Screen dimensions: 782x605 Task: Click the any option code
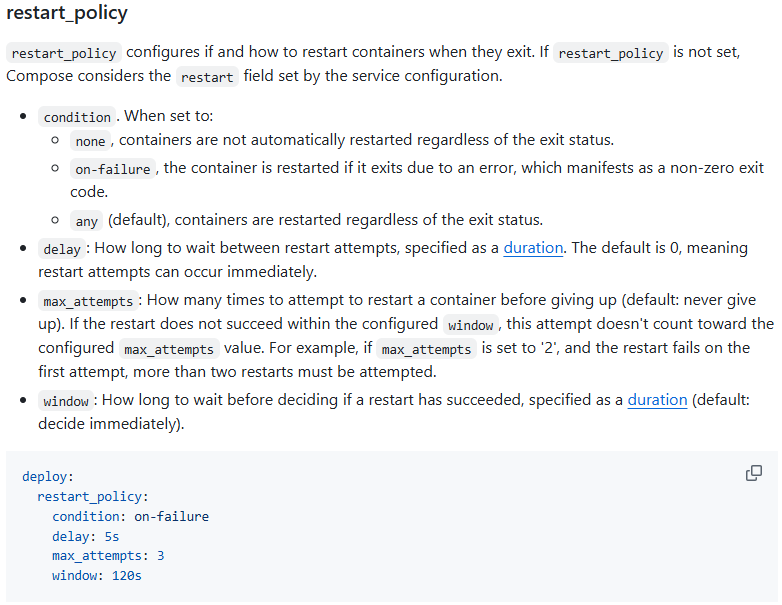pyautogui.click(x=86, y=221)
